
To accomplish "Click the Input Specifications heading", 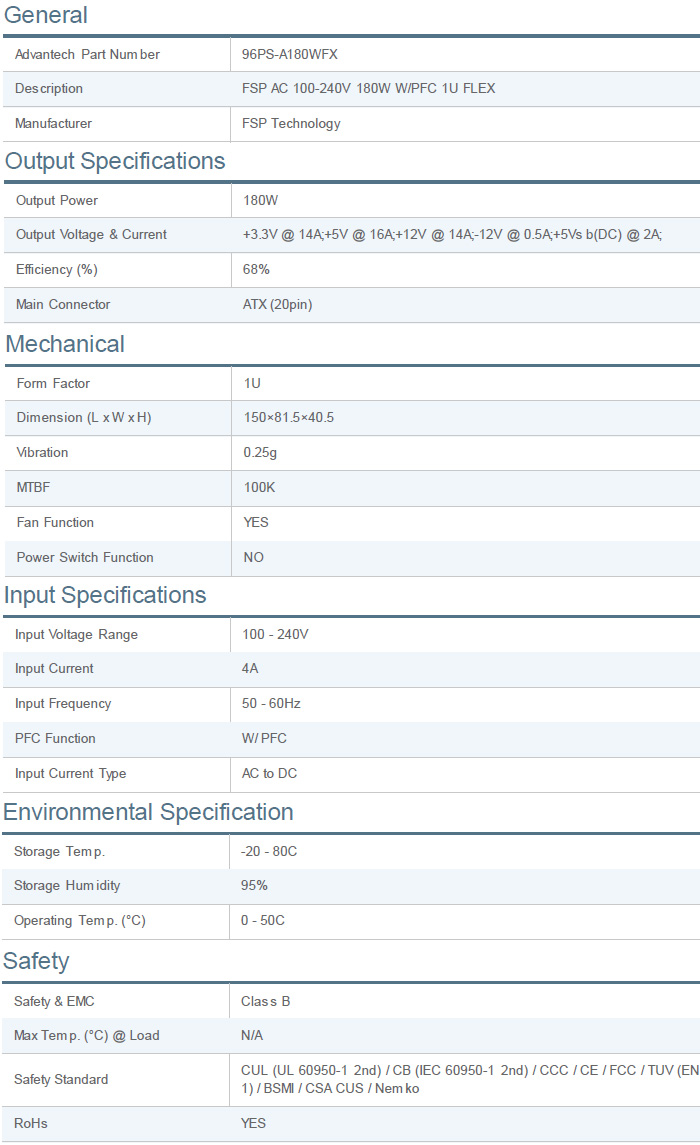I will click(x=105, y=595).
